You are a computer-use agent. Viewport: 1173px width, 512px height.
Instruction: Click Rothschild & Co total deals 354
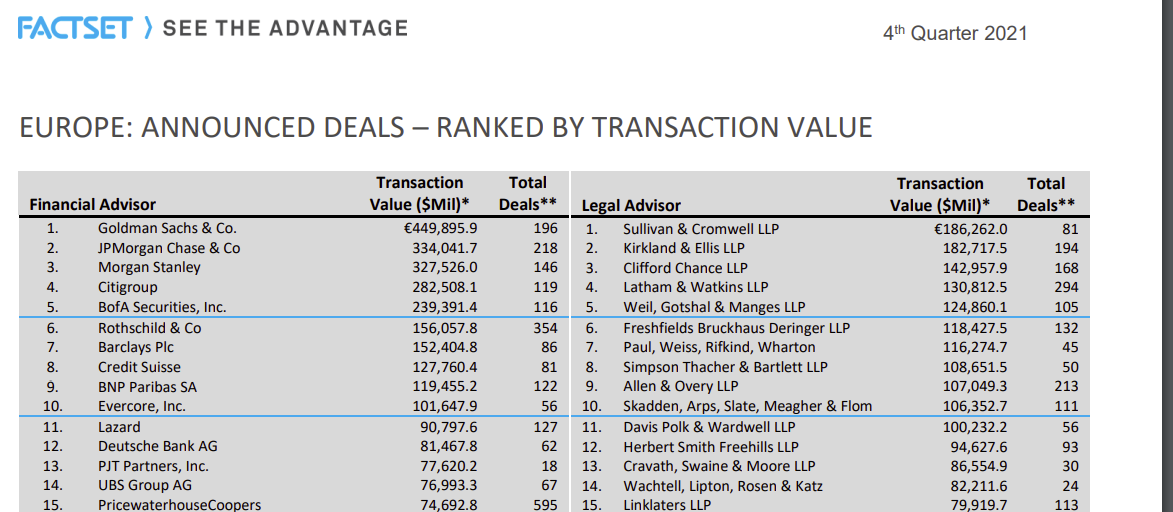[545, 328]
